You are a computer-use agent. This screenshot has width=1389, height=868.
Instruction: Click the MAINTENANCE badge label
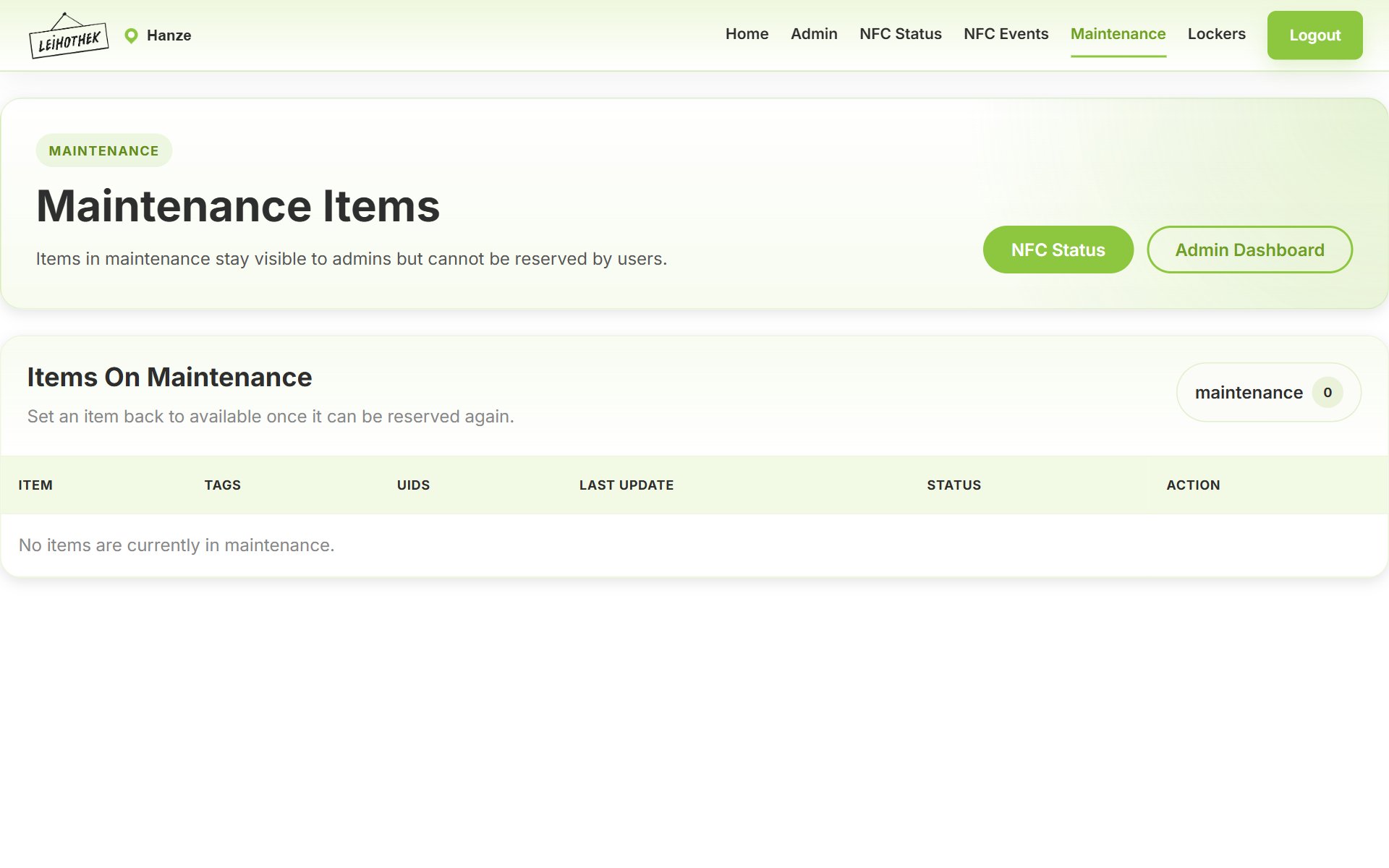pos(103,150)
